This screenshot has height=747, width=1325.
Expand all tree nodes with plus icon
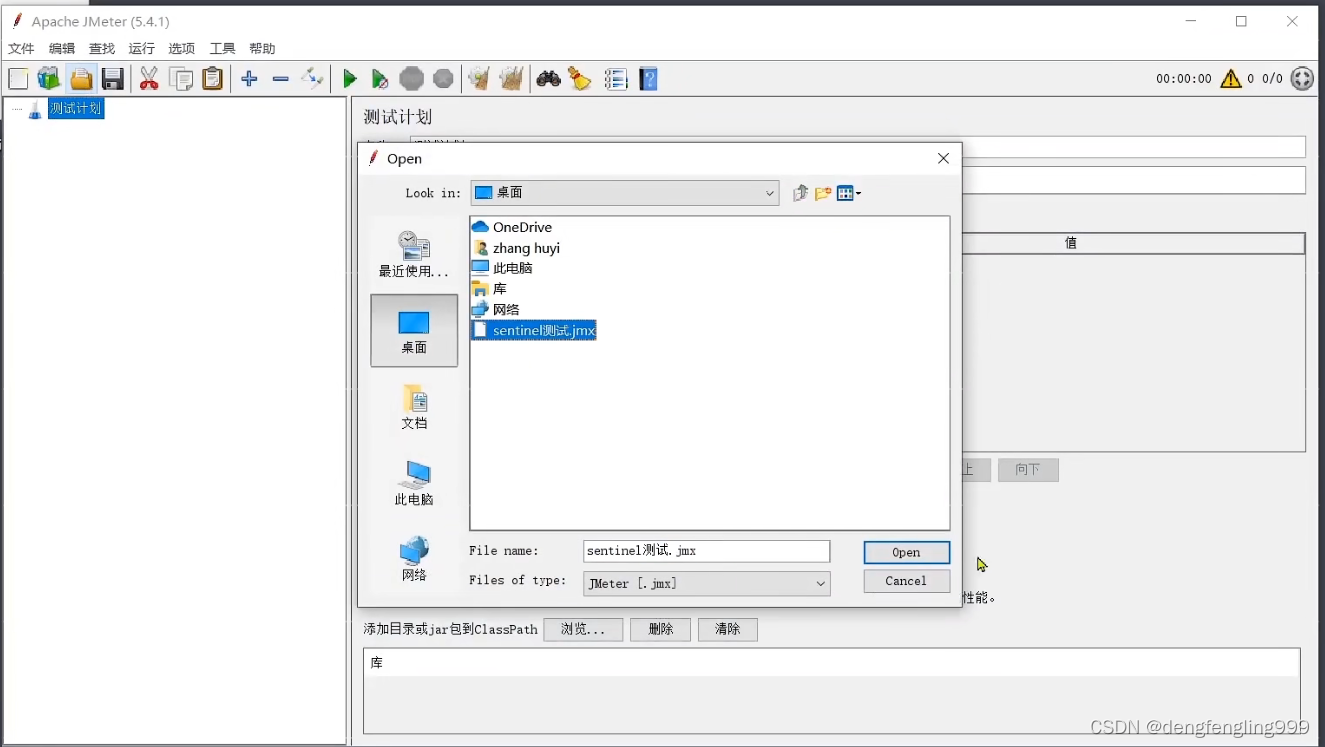pyautogui.click(x=249, y=79)
